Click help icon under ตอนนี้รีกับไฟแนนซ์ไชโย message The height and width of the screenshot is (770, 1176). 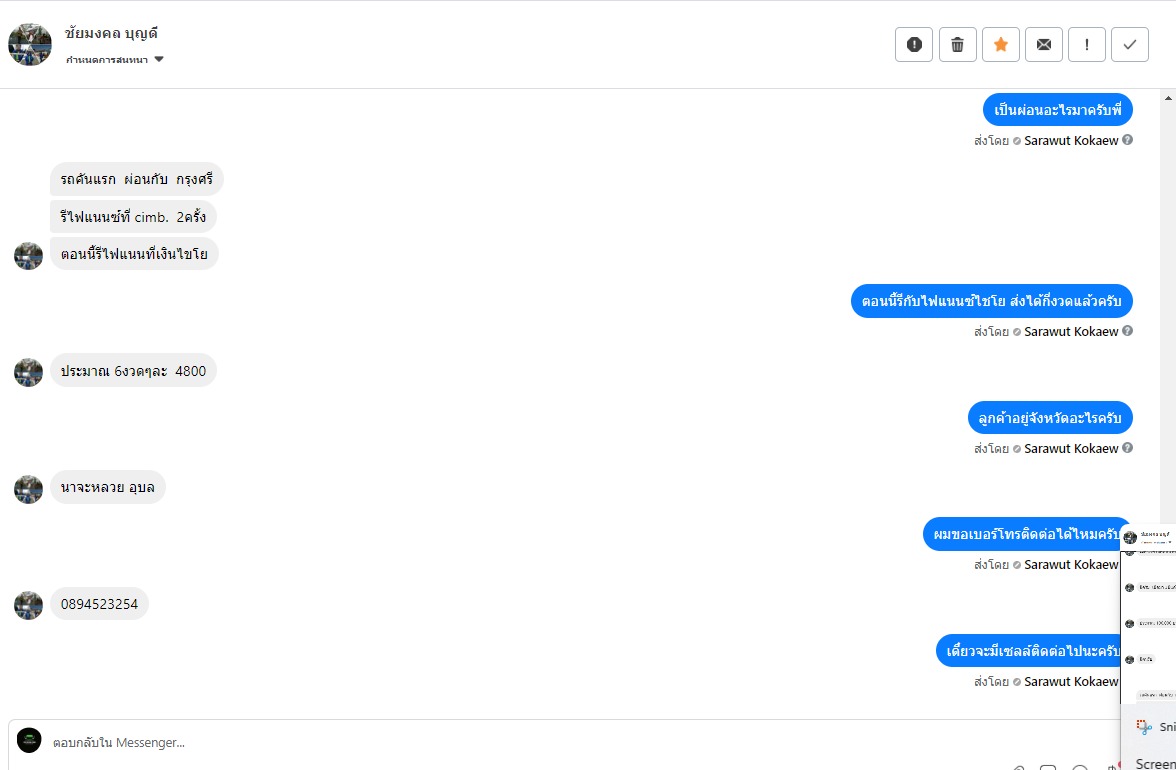(1127, 332)
